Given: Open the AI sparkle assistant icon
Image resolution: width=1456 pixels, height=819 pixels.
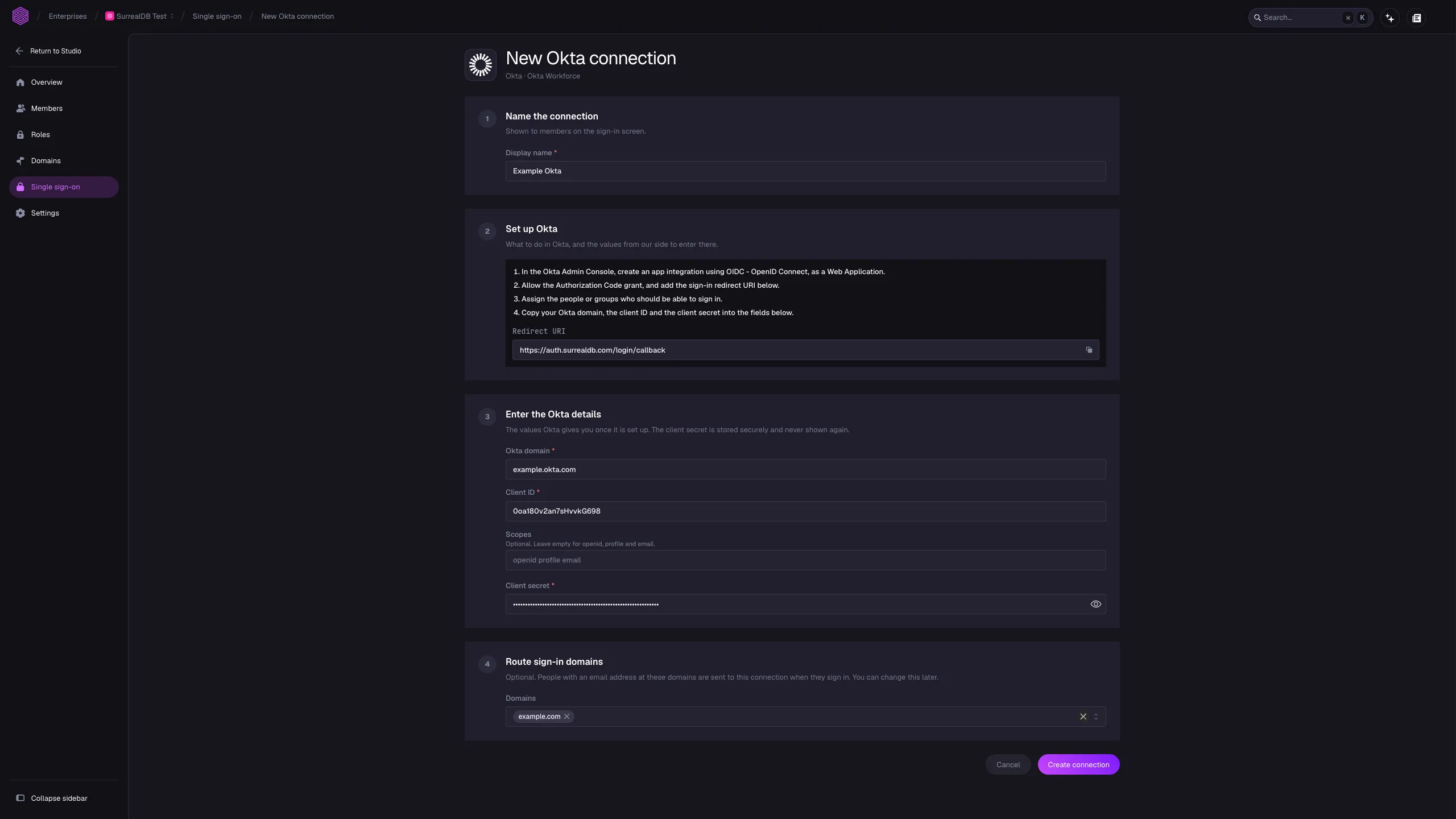Looking at the screenshot, I should [1390, 18].
